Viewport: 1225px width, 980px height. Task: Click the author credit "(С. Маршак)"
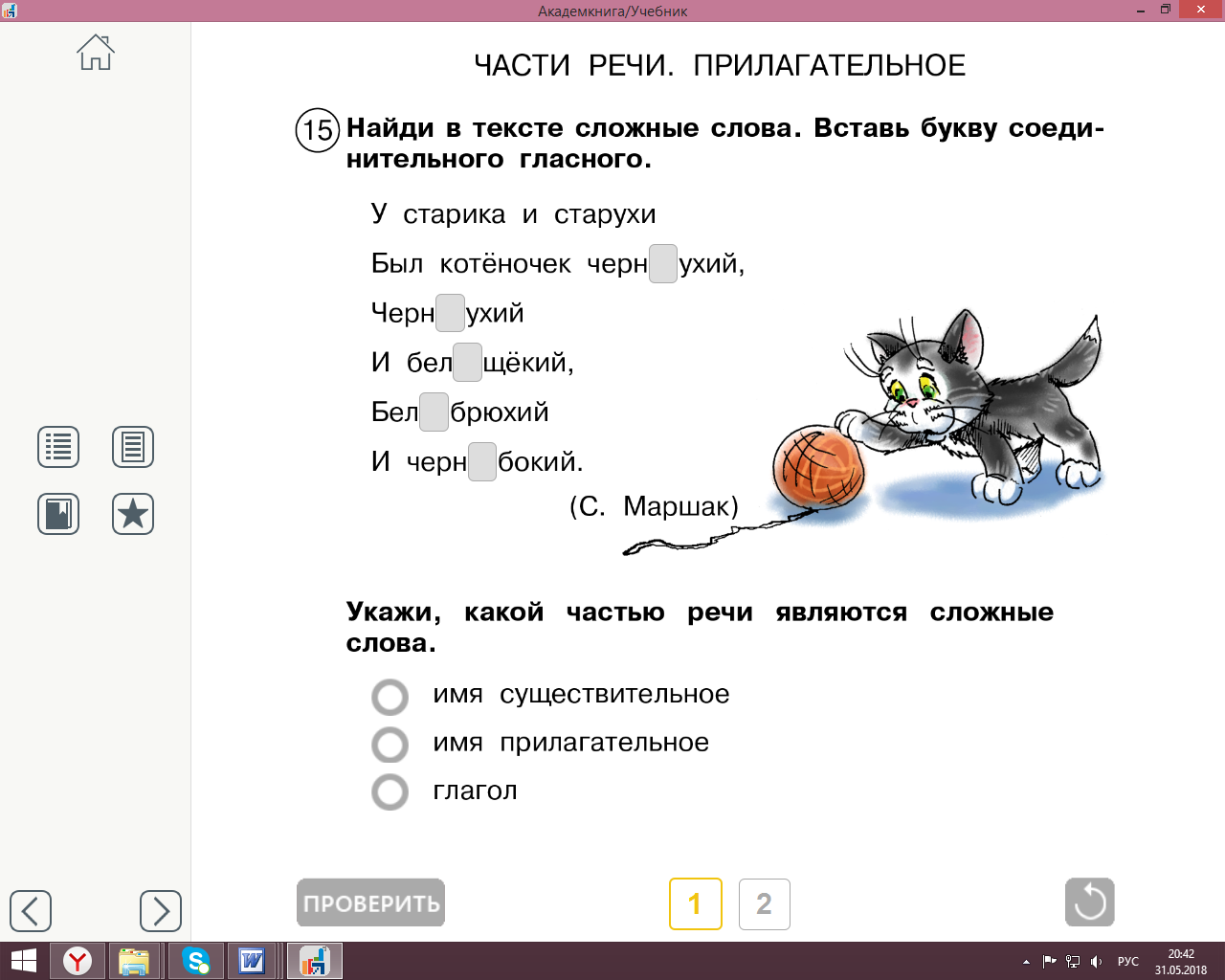pyautogui.click(x=654, y=506)
